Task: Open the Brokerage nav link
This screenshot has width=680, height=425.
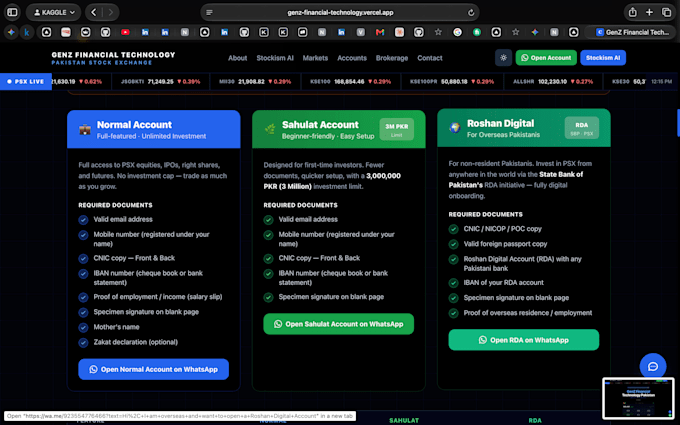Action: 392,58
